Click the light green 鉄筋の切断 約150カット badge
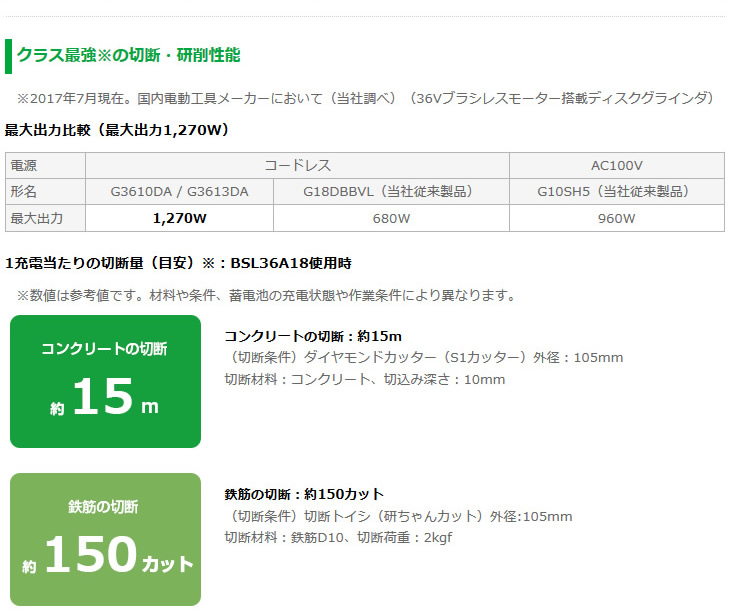730x612 pixels. click(x=105, y=539)
